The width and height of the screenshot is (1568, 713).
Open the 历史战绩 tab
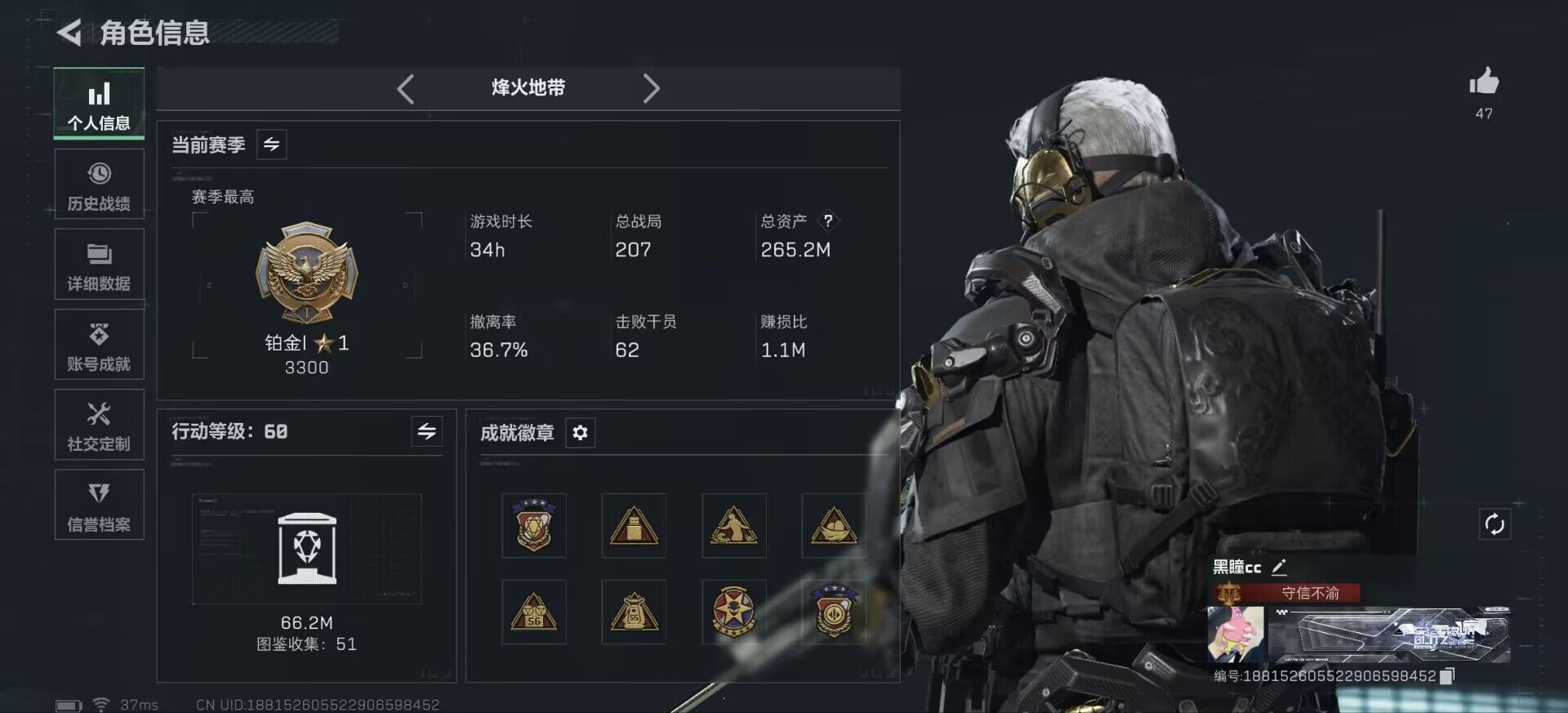[x=99, y=185]
